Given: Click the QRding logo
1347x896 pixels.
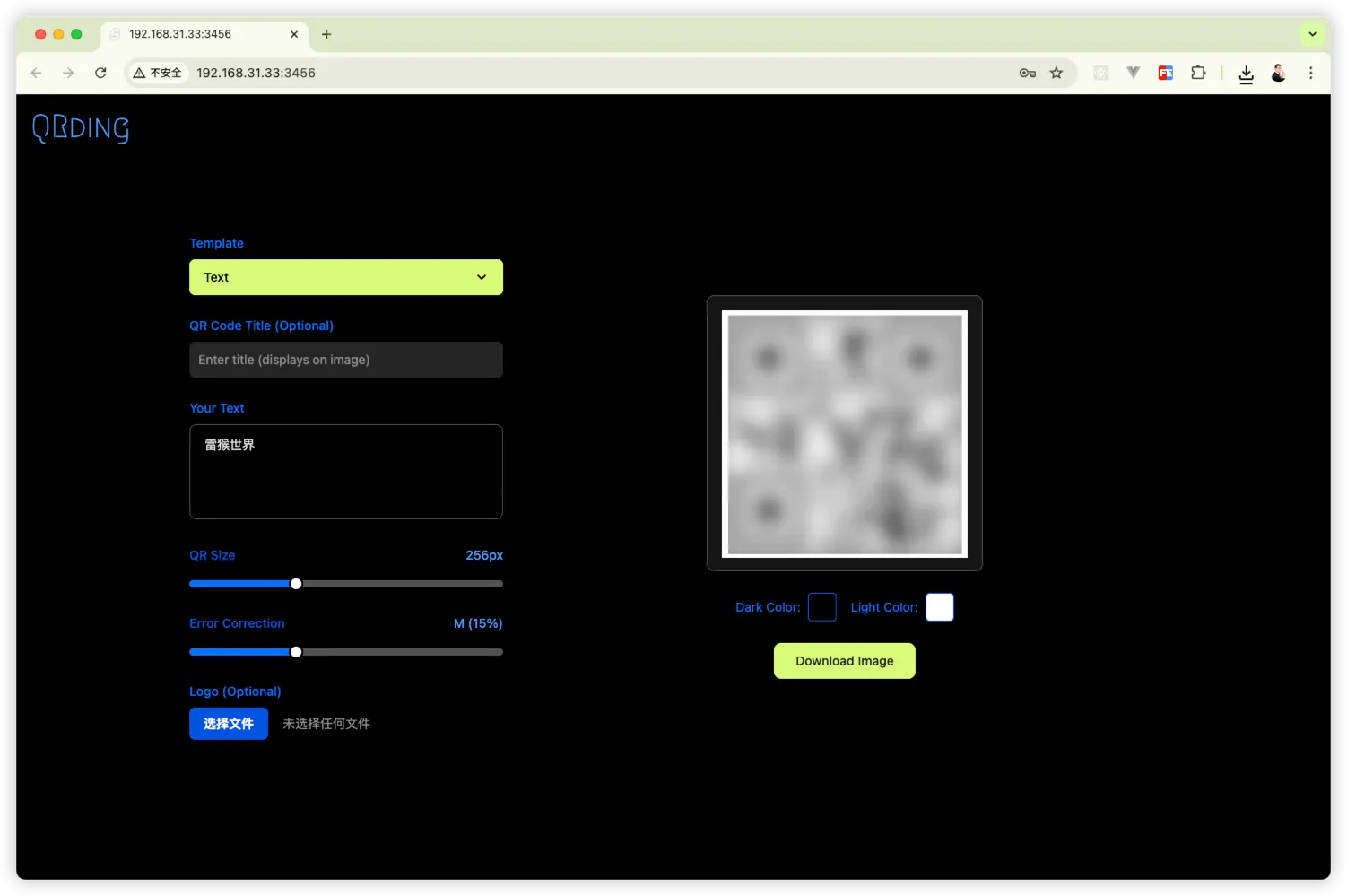Looking at the screenshot, I should point(81,127).
